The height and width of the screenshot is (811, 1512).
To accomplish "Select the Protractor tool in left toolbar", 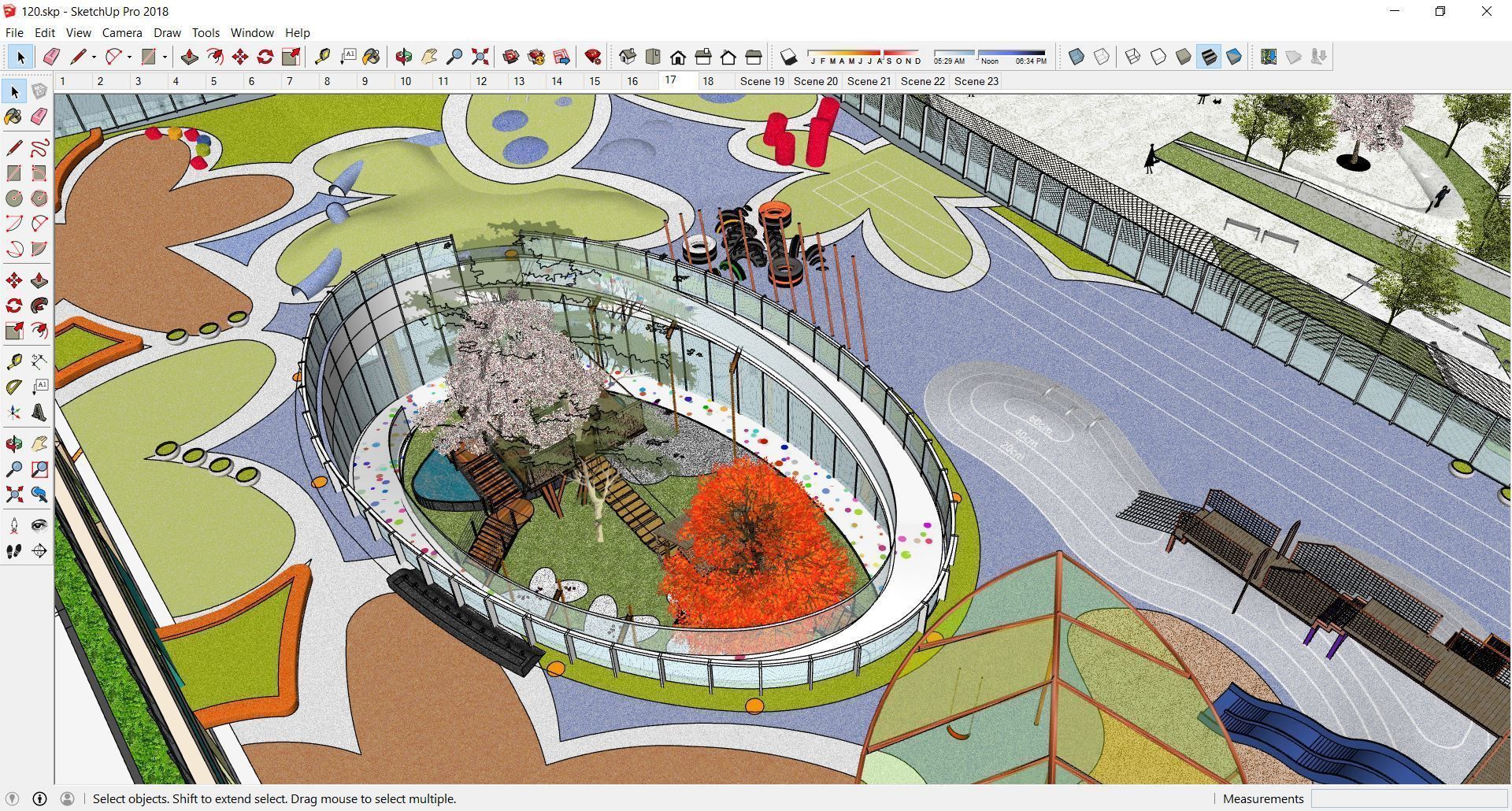I will pos(14,387).
